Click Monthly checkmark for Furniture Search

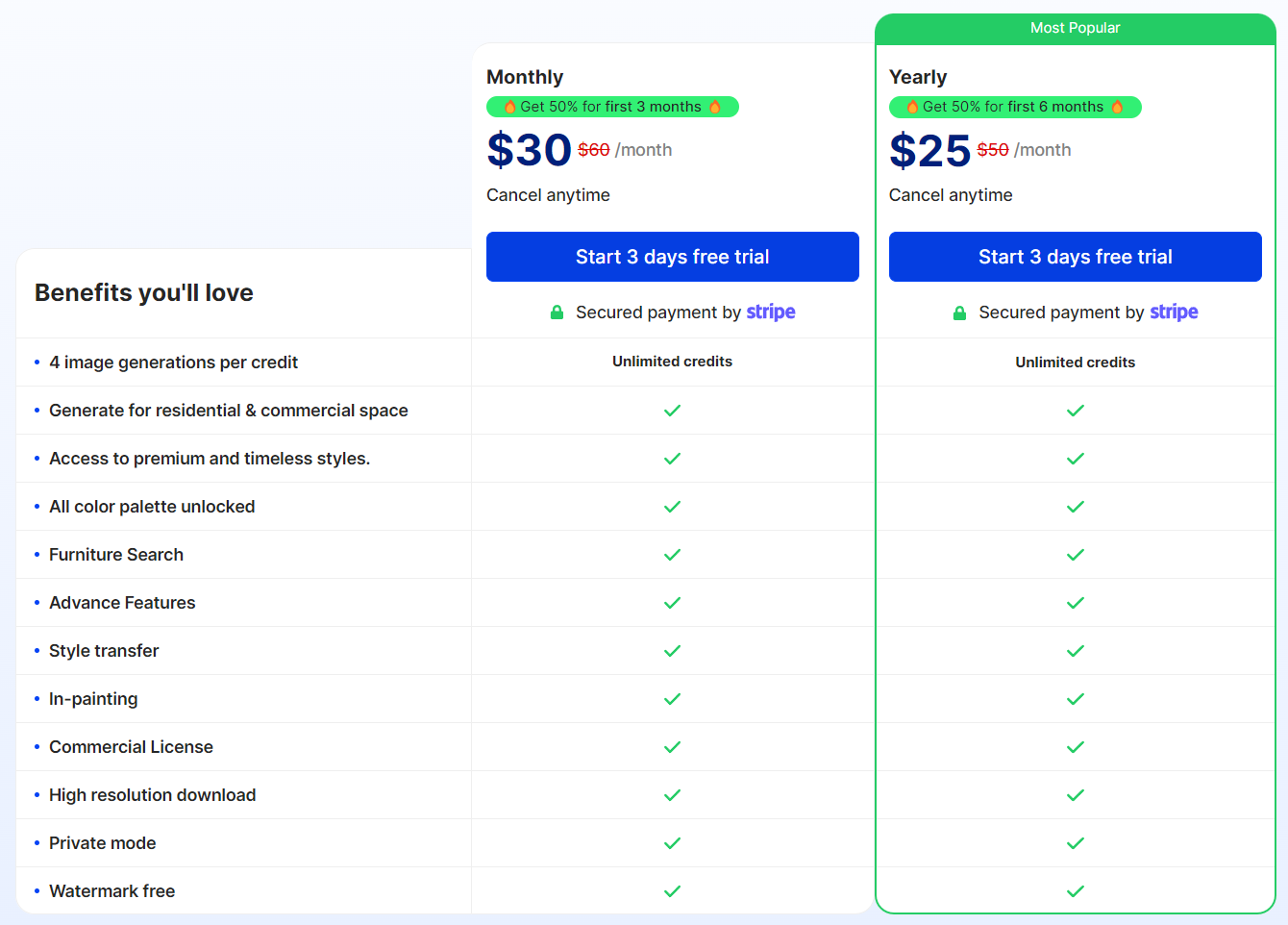673,555
